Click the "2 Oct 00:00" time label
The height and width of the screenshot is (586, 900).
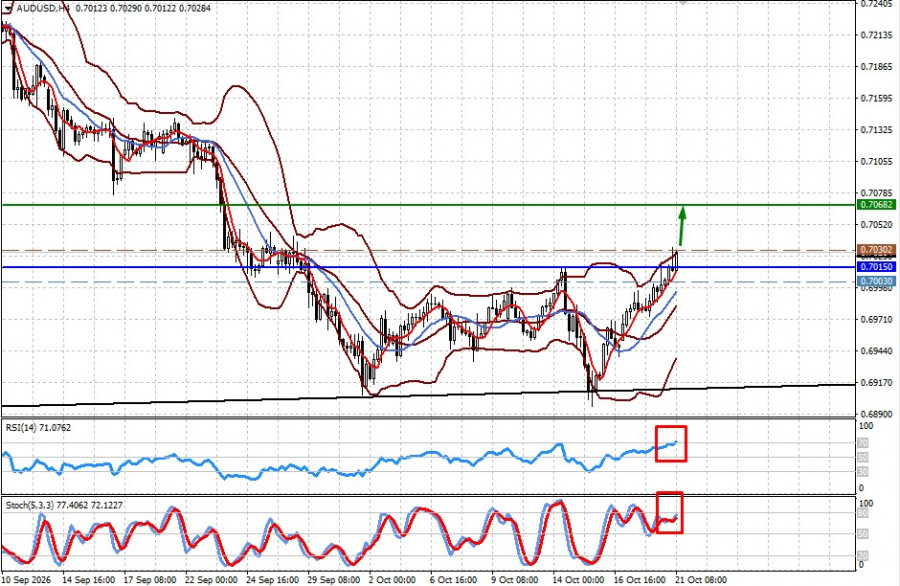point(392,580)
